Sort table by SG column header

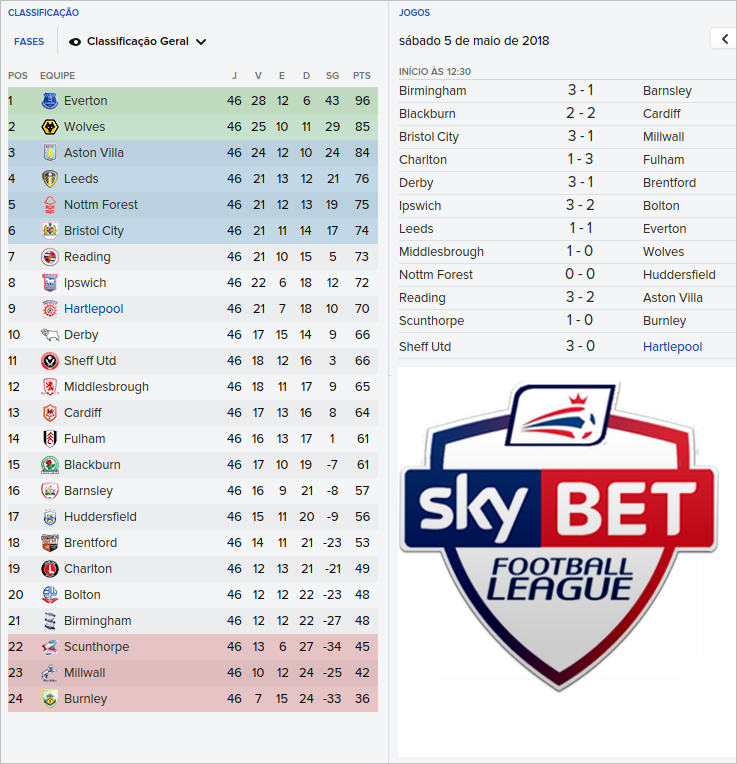[x=333, y=76]
